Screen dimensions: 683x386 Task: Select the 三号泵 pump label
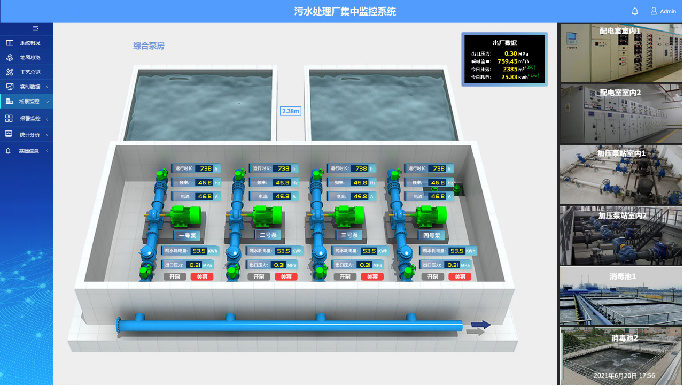click(348, 235)
